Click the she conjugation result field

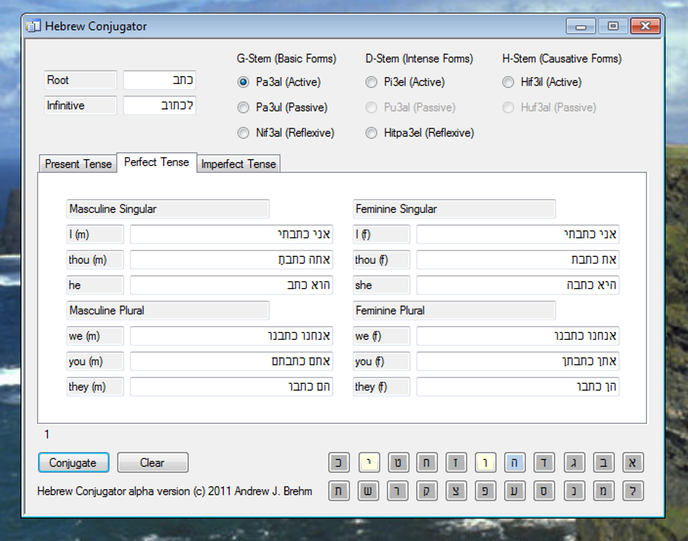click(518, 285)
